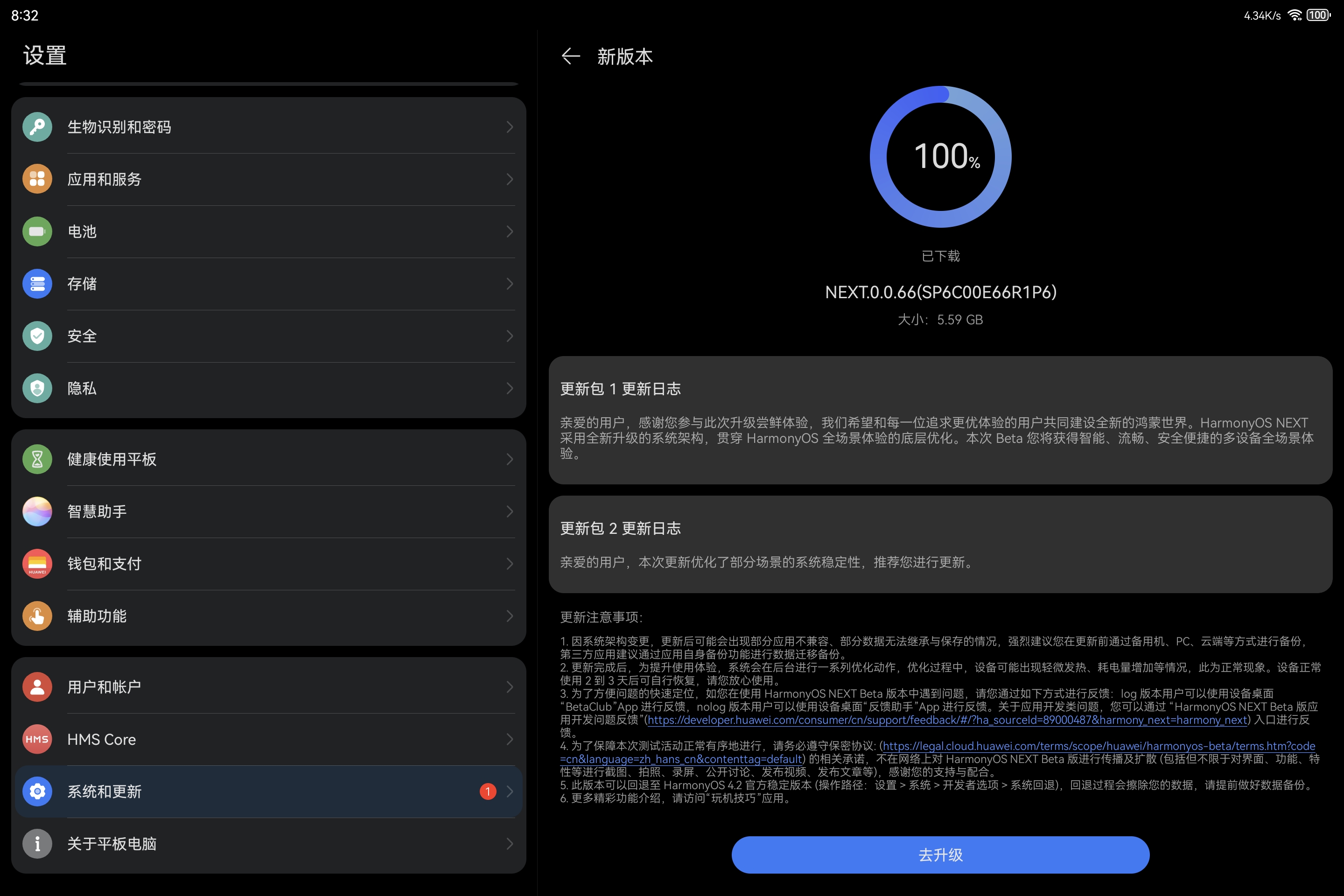Open the developer.huawei.com feedback link
The width and height of the screenshot is (1344, 896).
click(947, 720)
